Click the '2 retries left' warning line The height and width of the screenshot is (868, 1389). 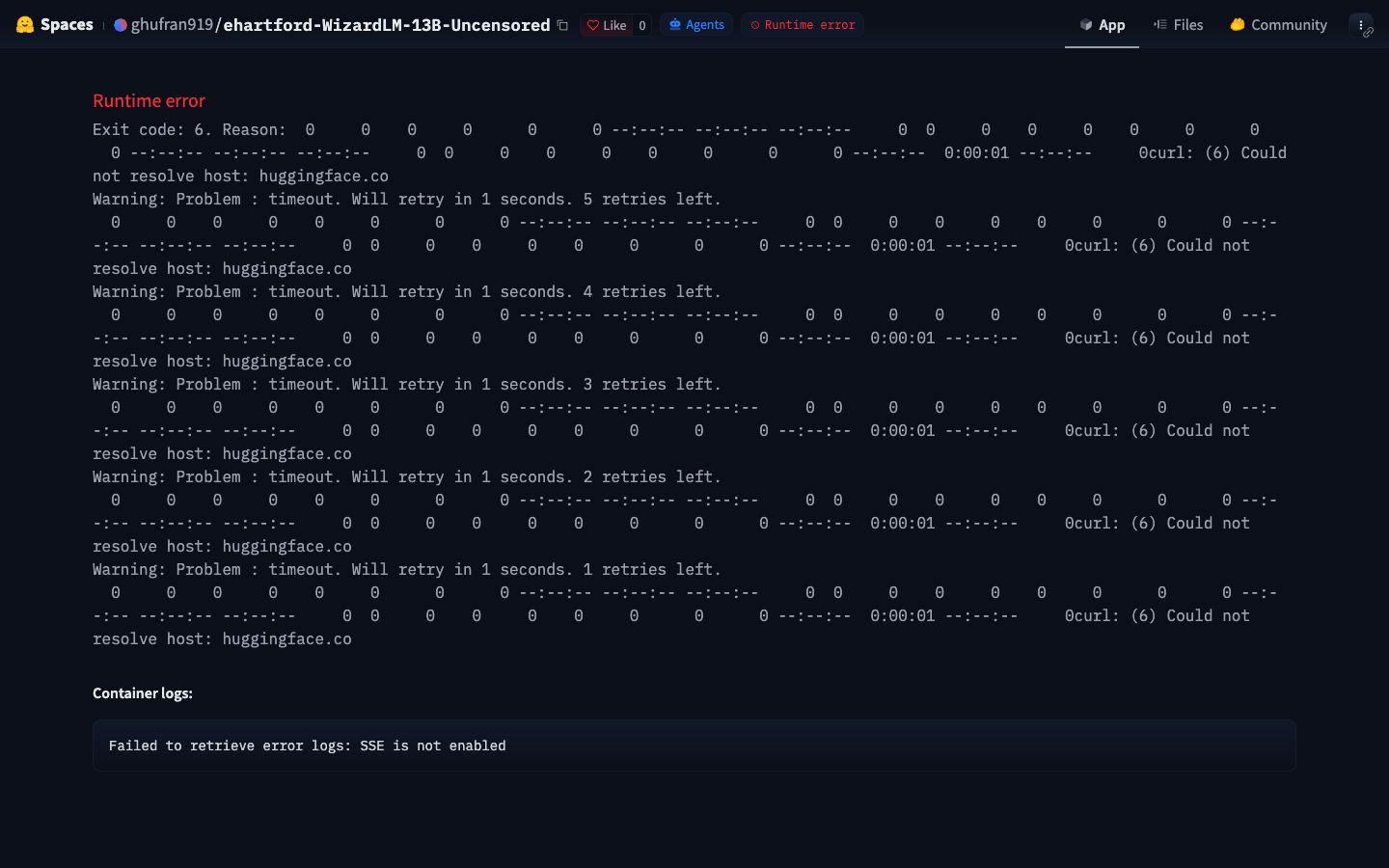pos(407,476)
